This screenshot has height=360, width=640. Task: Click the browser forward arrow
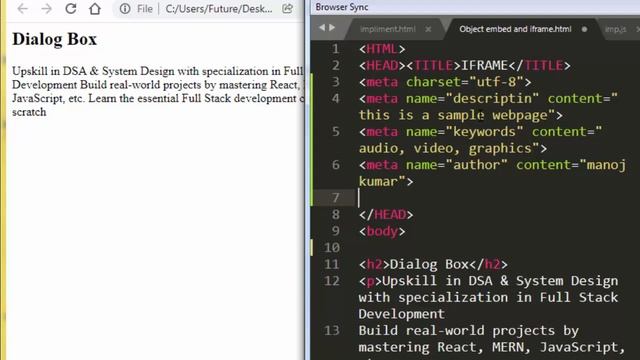47,9
